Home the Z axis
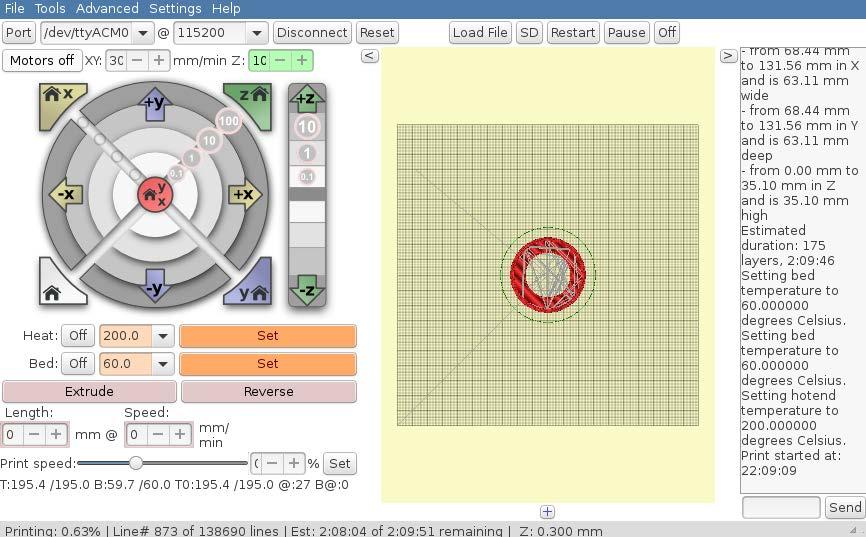 (251, 102)
